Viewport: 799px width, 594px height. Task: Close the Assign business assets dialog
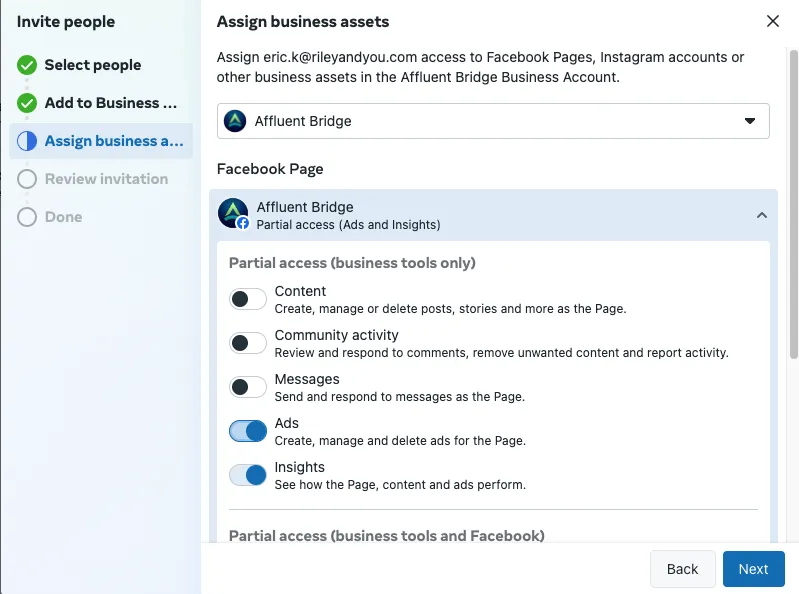click(772, 21)
